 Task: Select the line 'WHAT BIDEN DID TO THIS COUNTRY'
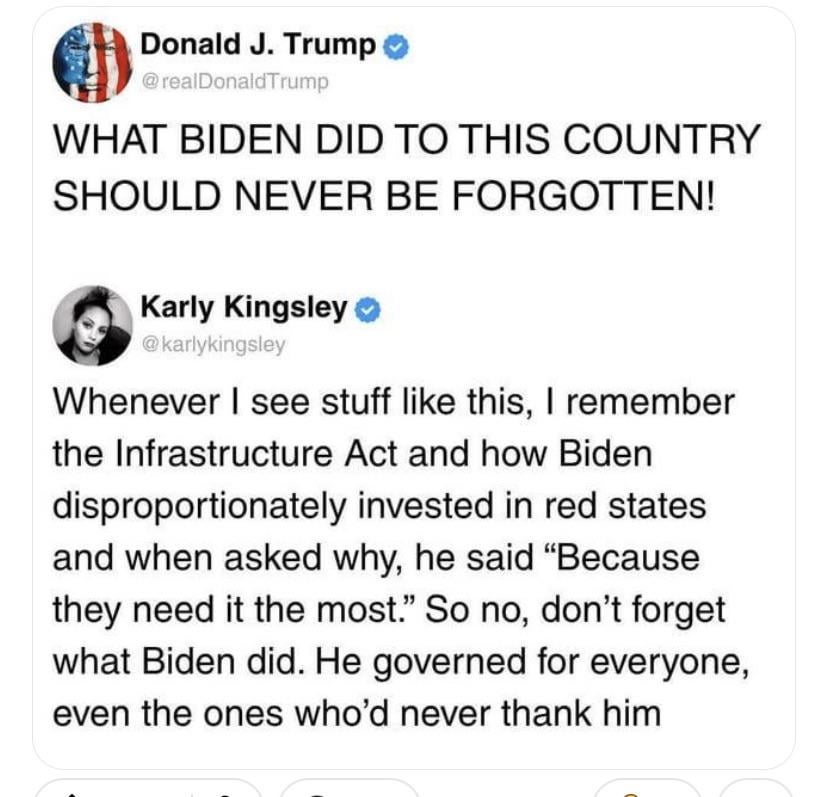pyautogui.click(x=406, y=139)
